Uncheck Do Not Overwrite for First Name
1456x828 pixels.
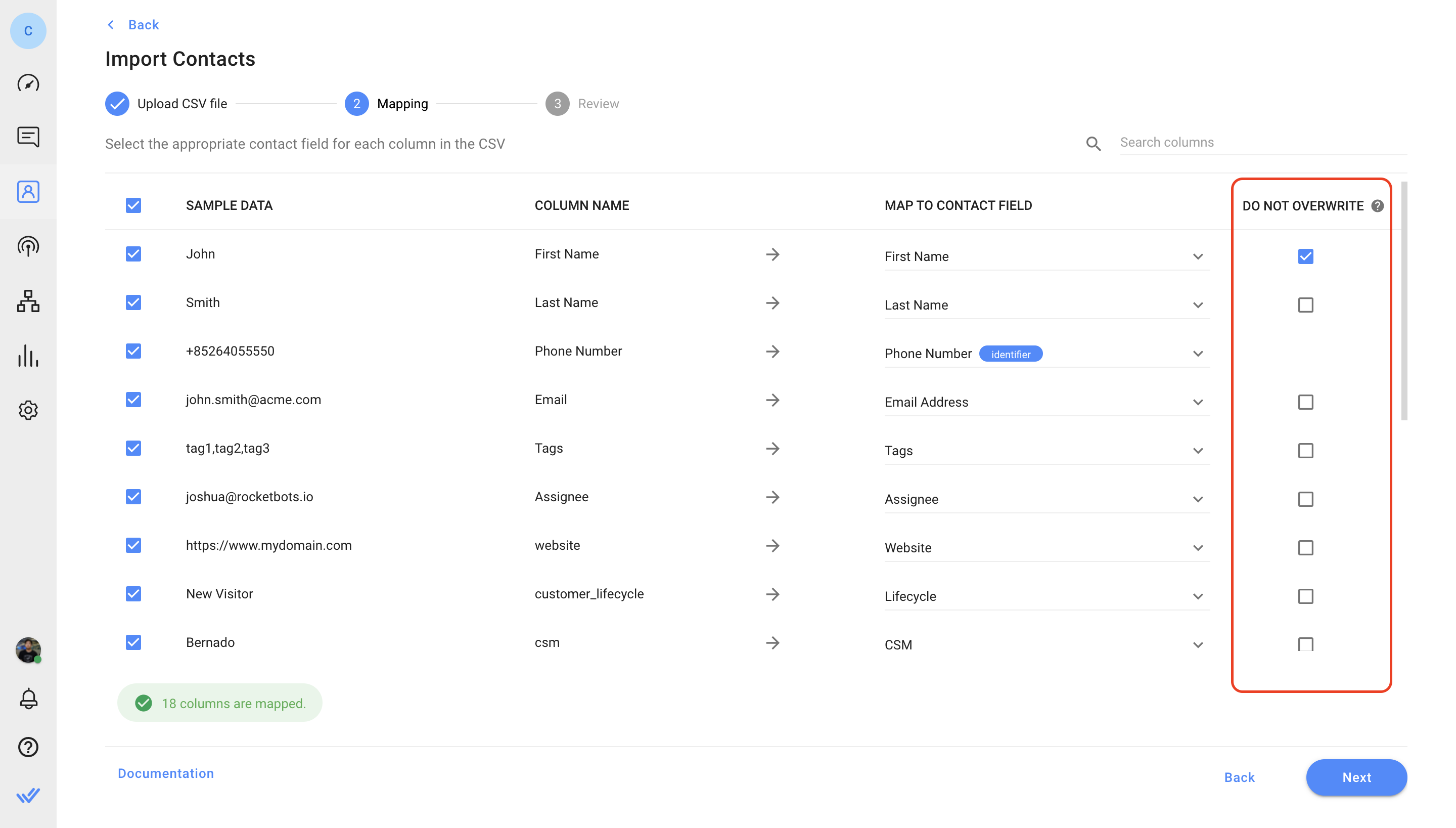coord(1305,256)
